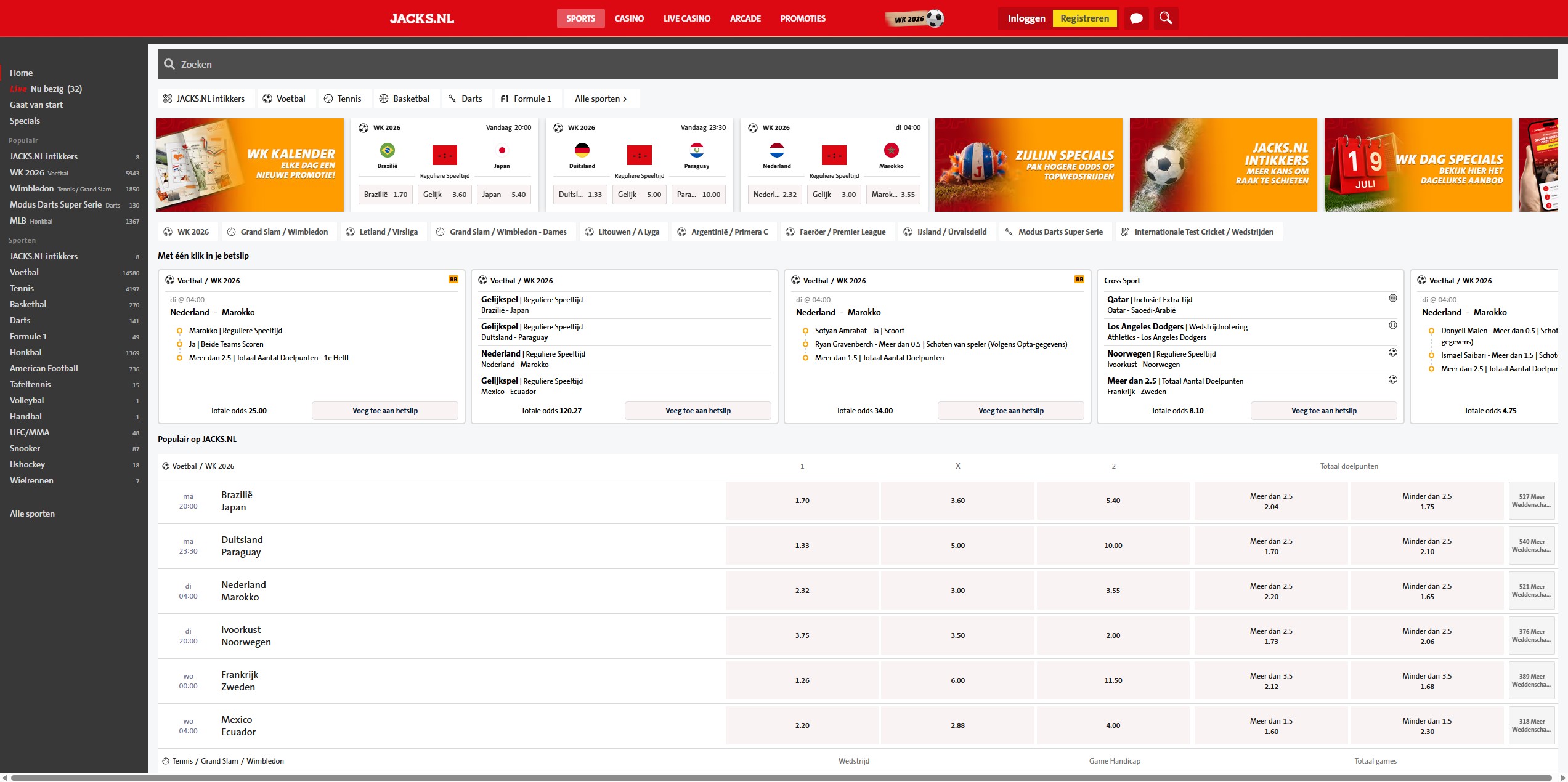
Task: Click the Zoeken search field
Action: point(858,64)
